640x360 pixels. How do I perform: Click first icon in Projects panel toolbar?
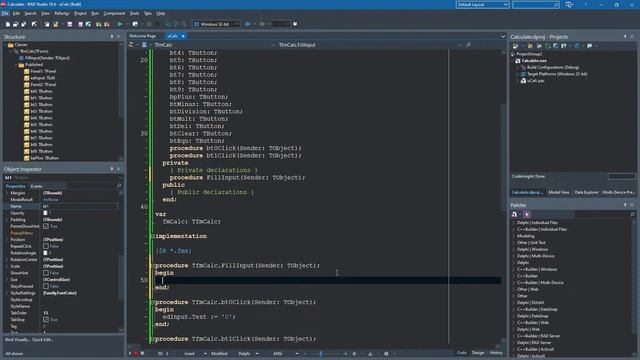[516, 46]
